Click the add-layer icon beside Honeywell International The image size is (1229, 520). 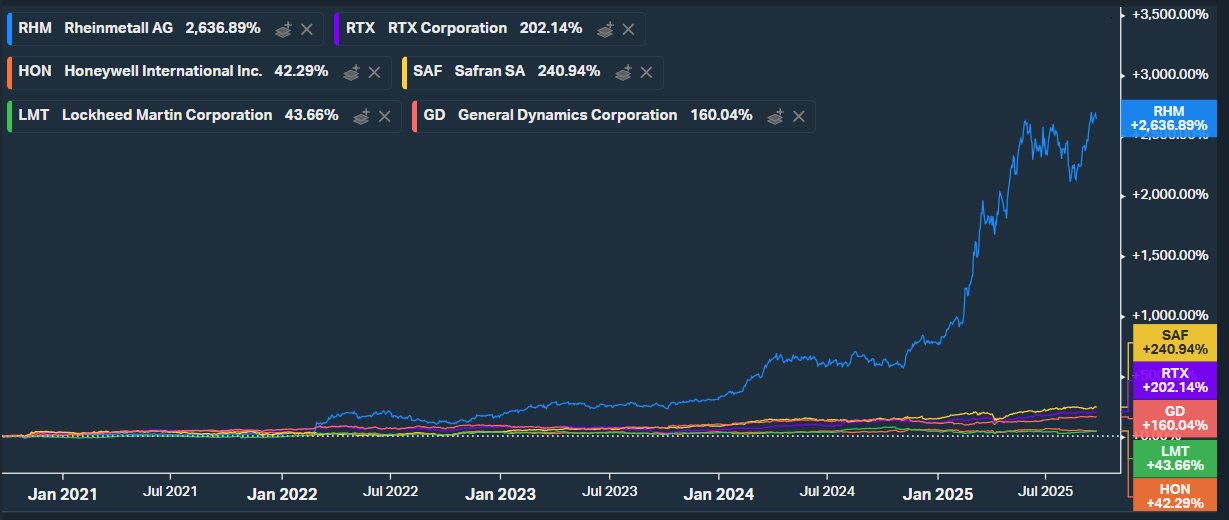point(351,72)
